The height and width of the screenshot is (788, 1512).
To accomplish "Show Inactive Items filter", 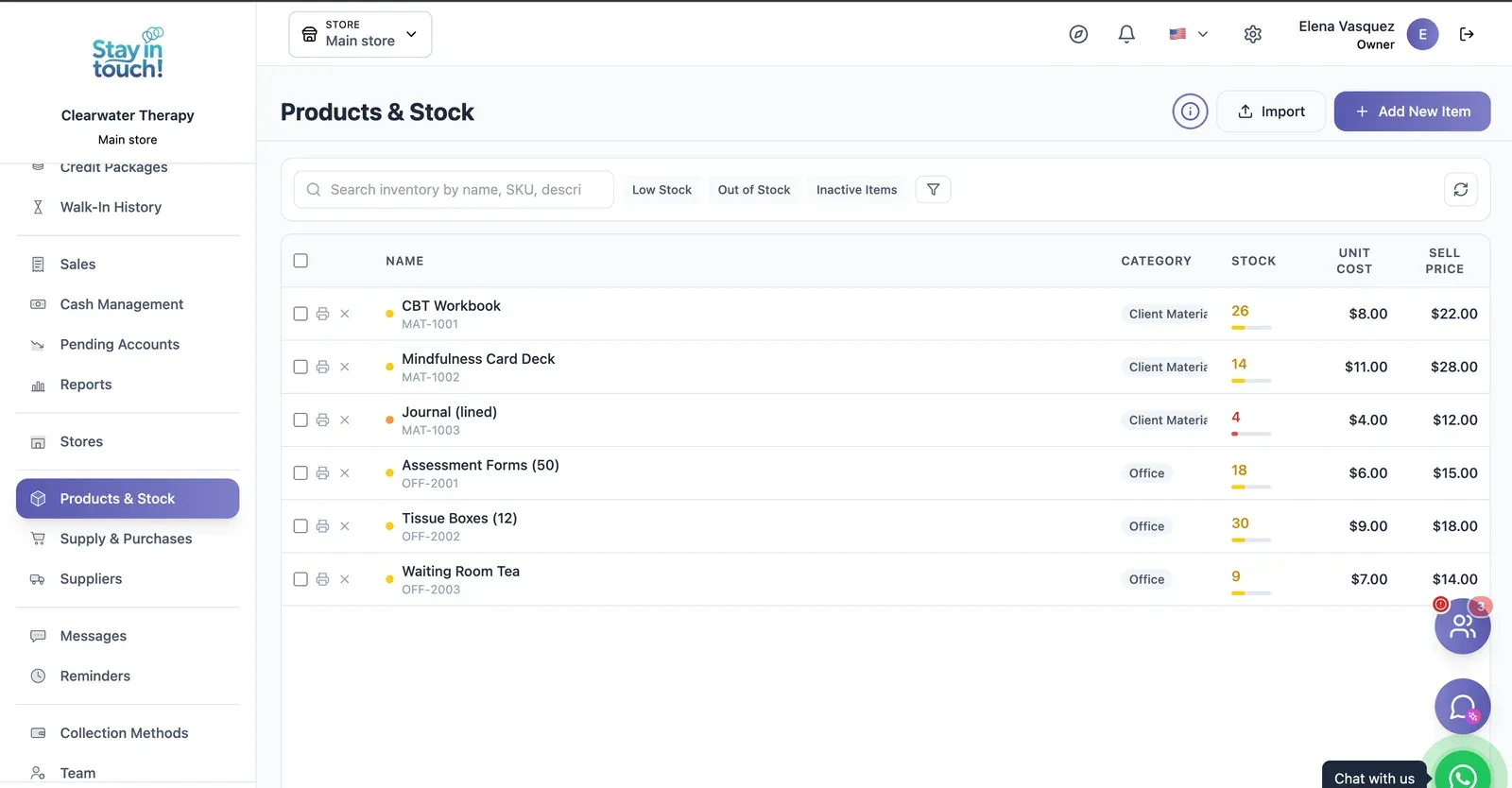I will (x=857, y=189).
